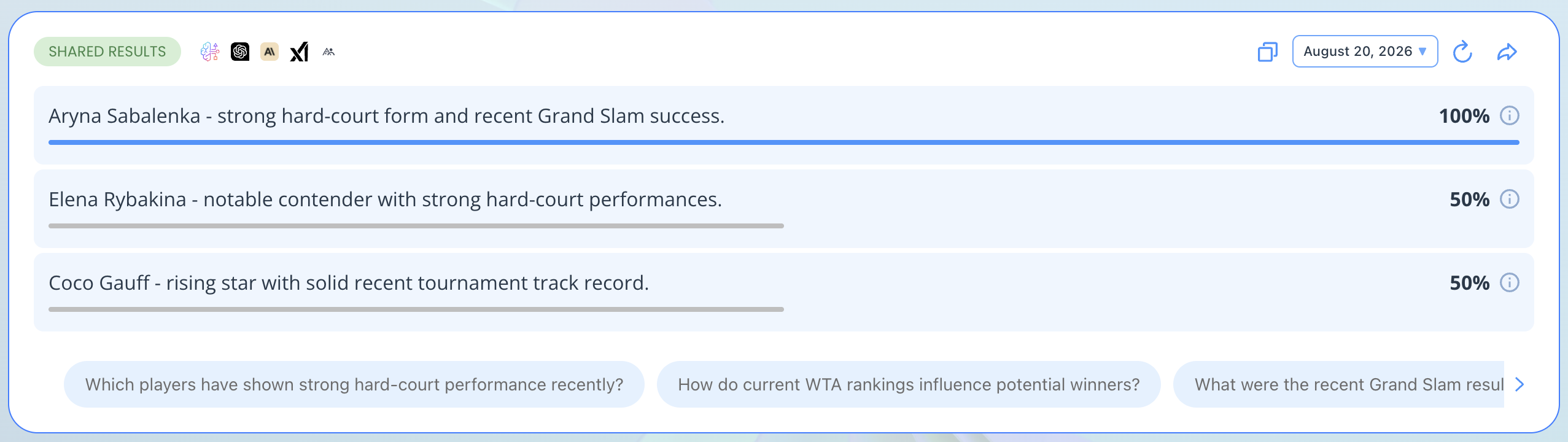Show info for Elena Rybakina result
The image size is (1568, 442).
pos(1510,199)
